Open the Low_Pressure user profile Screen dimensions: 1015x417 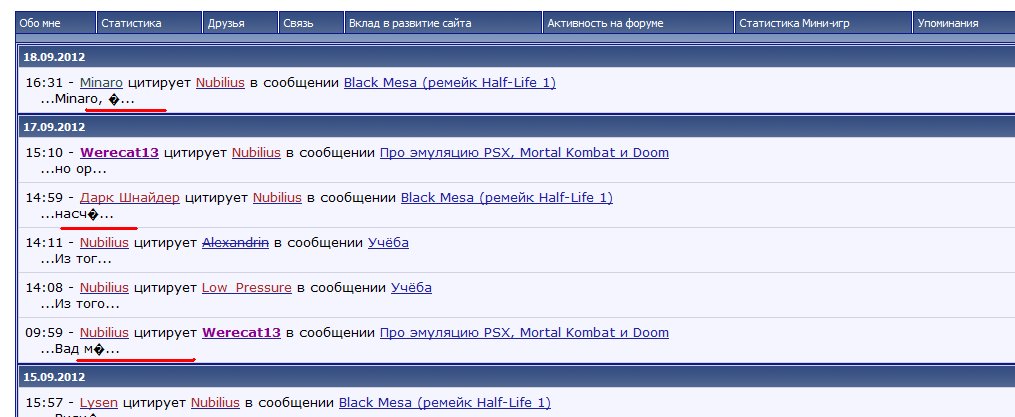(x=246, y=288)
